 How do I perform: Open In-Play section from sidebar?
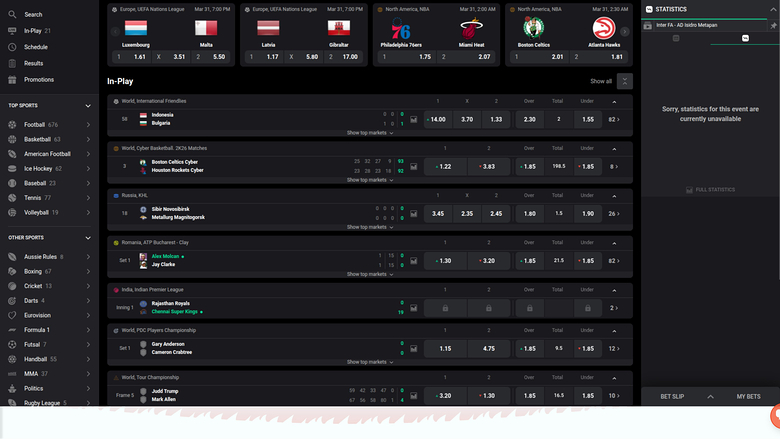pos(33,31)
